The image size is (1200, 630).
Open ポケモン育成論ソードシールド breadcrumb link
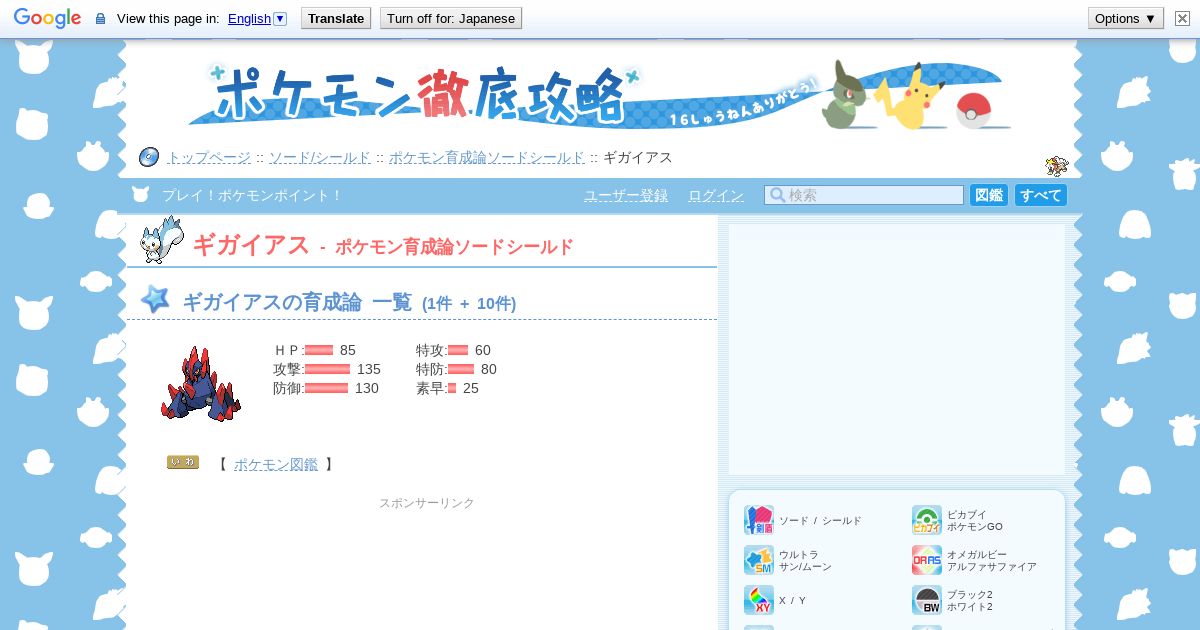486,157
